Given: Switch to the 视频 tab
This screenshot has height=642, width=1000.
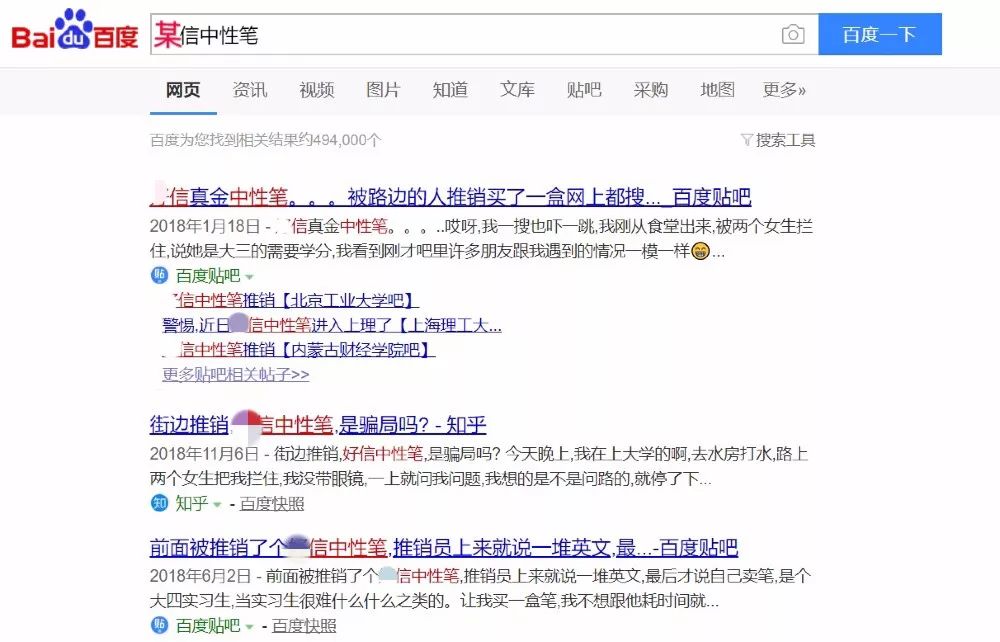Looking at the screenshot, I should (317, 90).
